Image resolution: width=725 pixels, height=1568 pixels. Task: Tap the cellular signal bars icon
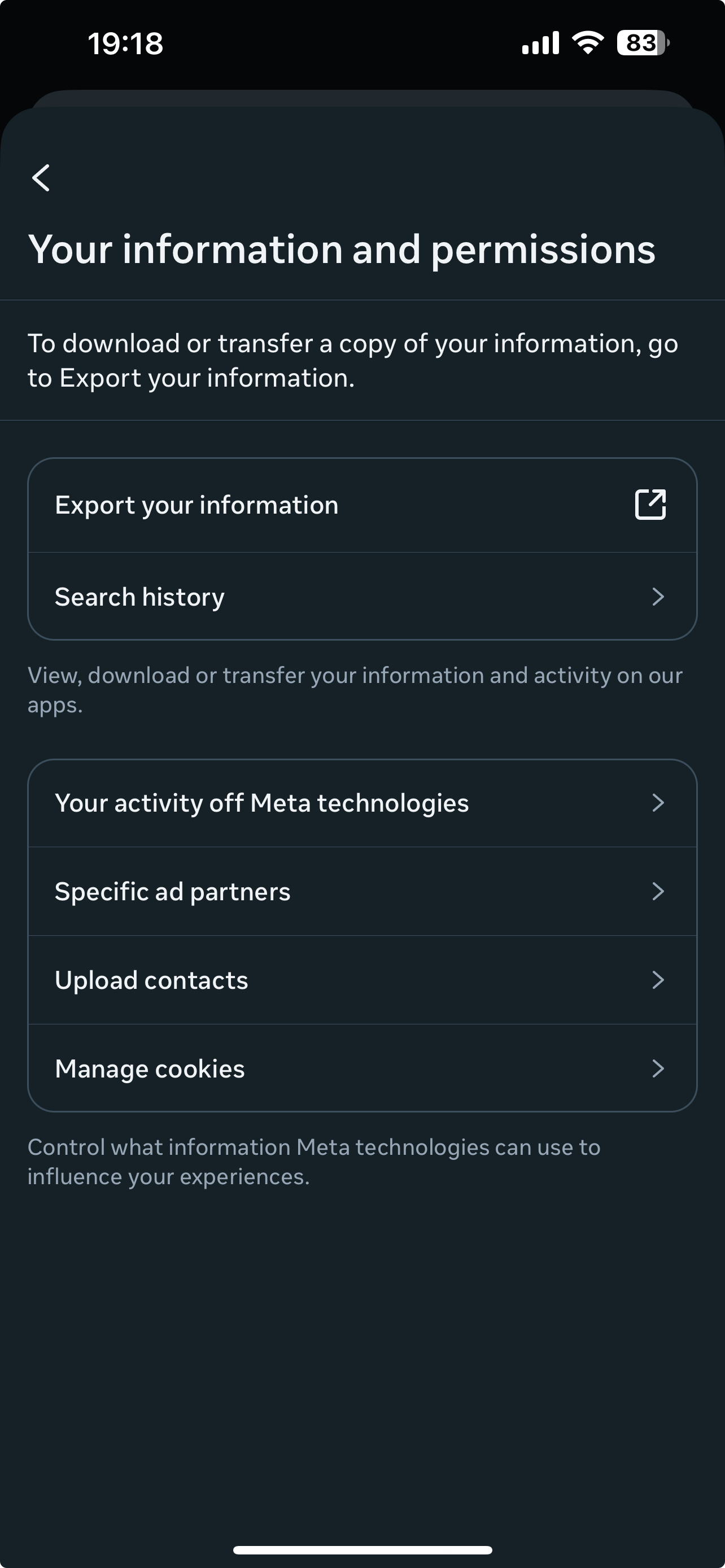[540, 42]
